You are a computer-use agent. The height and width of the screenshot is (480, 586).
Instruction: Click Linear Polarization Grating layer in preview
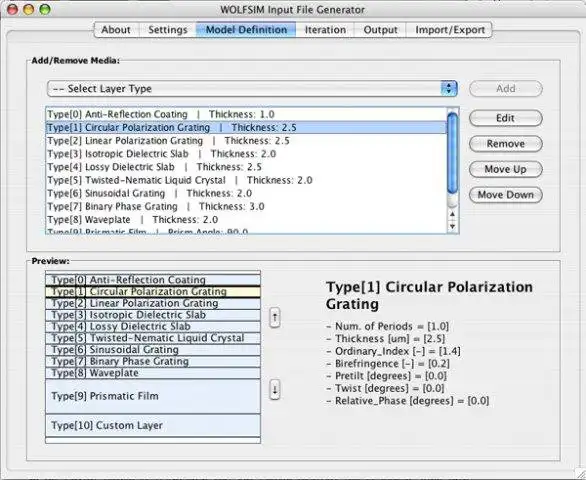pyautogui.click(x=153, y=303)
